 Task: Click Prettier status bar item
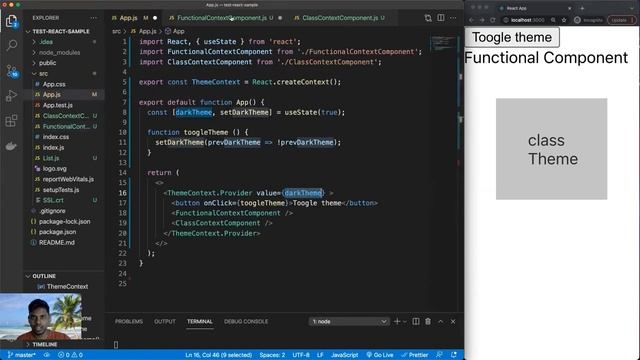pos(414,355)
